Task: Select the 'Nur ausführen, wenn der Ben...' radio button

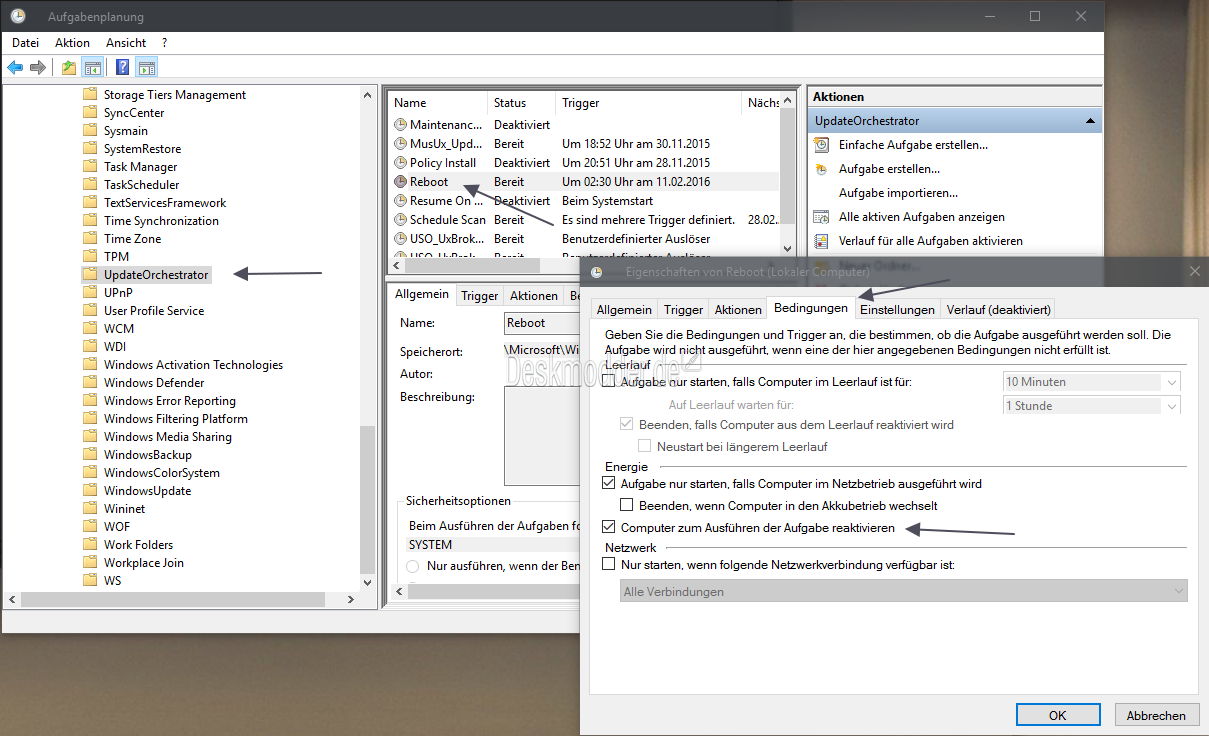Action: click(413, 566)
